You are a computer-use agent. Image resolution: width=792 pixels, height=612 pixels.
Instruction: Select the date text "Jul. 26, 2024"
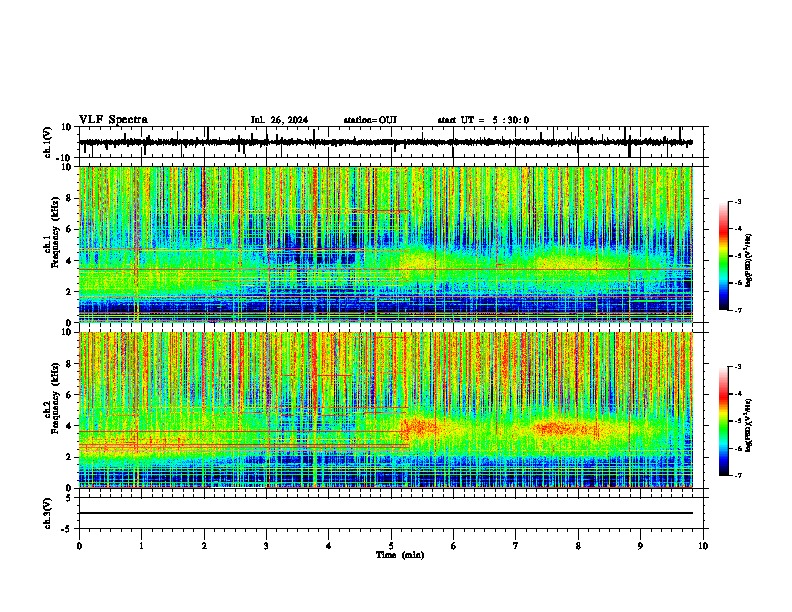point(279,120)
